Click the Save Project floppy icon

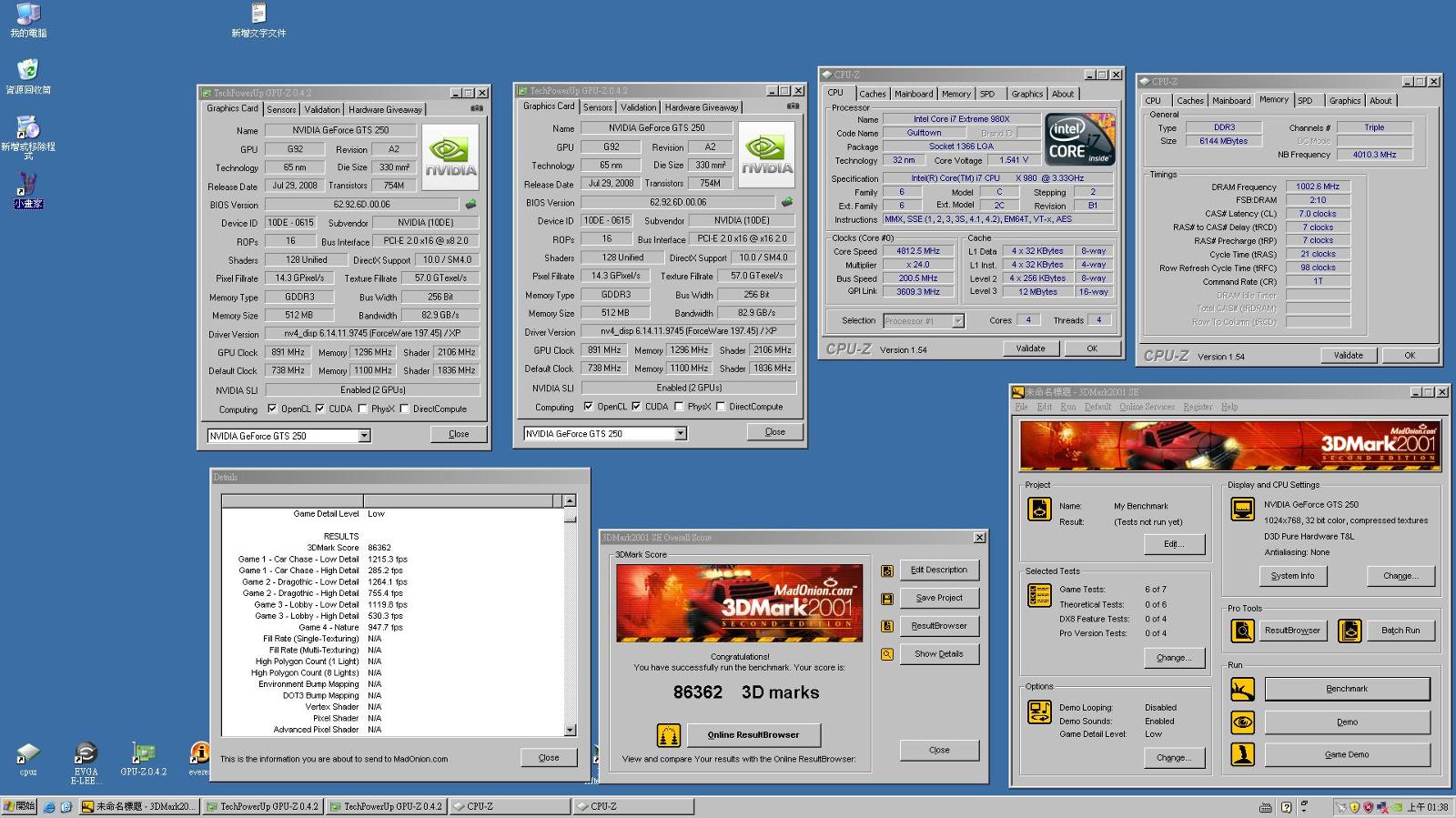tap(886, 599)
